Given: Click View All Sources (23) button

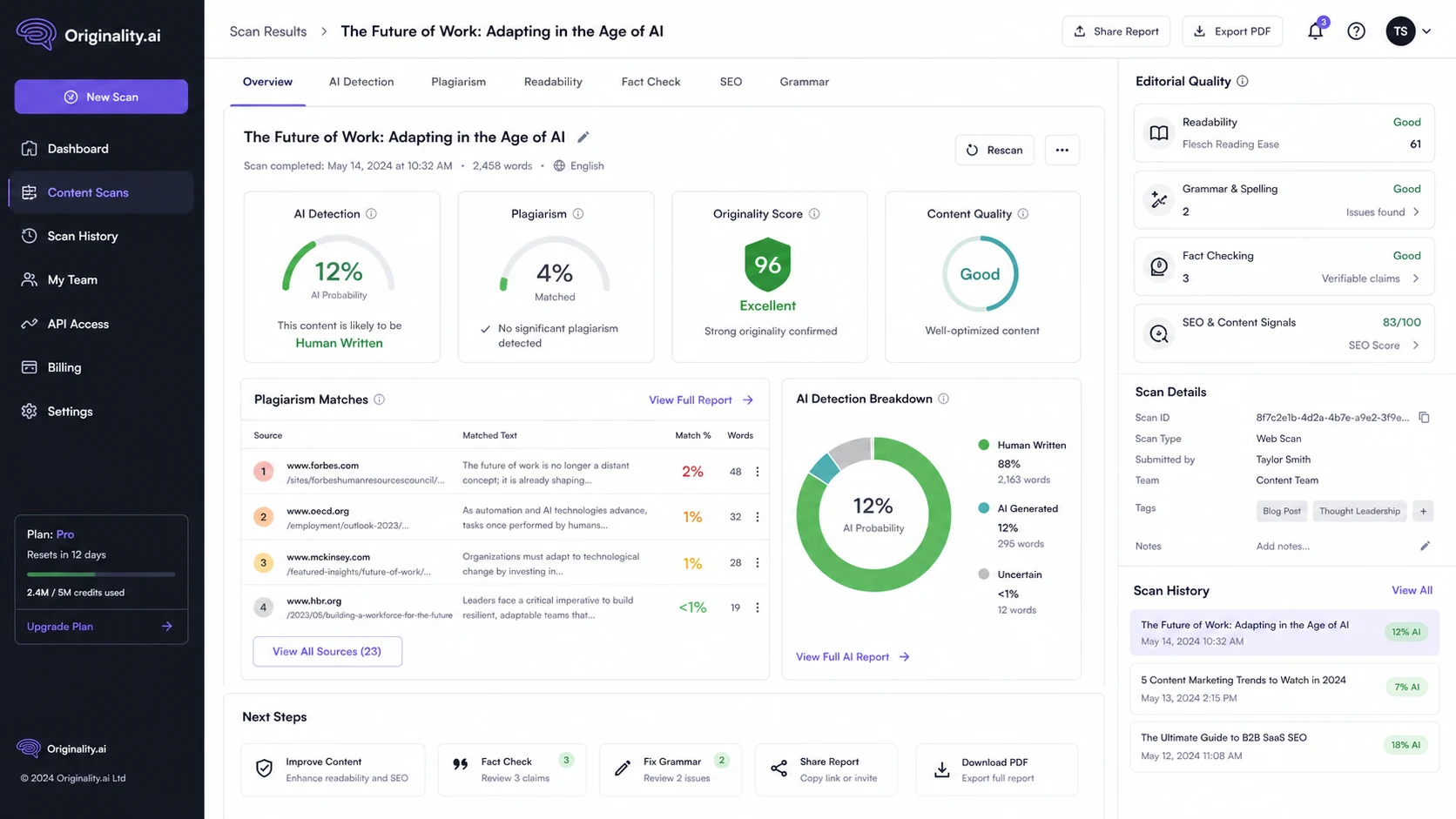Looking at the screenshot, I should 327,652.
